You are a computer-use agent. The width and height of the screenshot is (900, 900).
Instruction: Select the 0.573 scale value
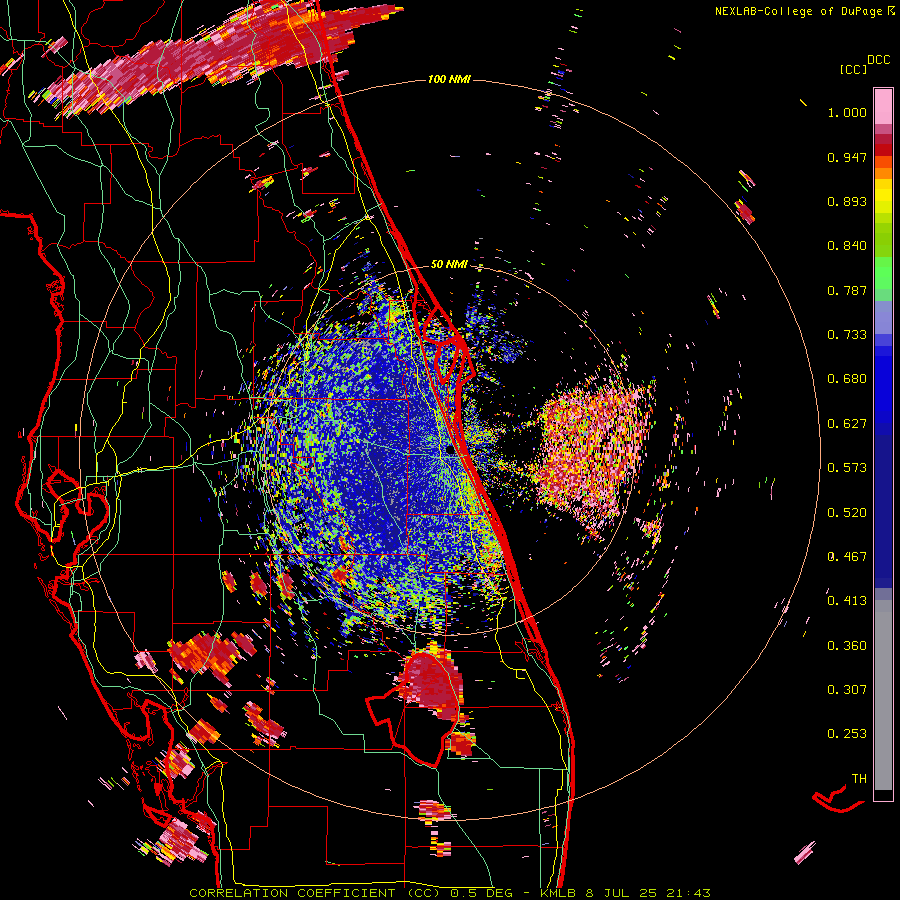coord(847,468)
